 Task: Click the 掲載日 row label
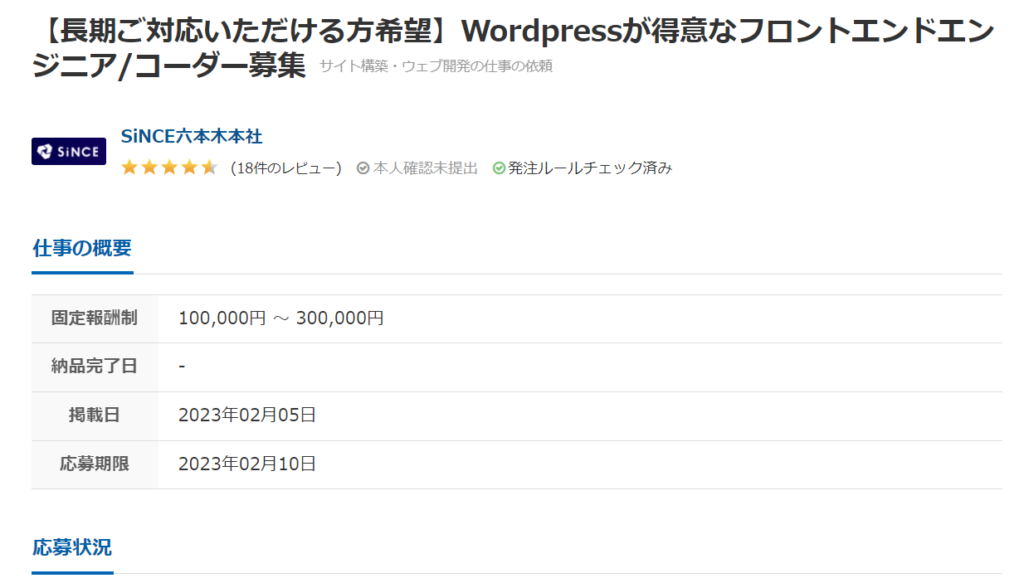click(95, 415)
